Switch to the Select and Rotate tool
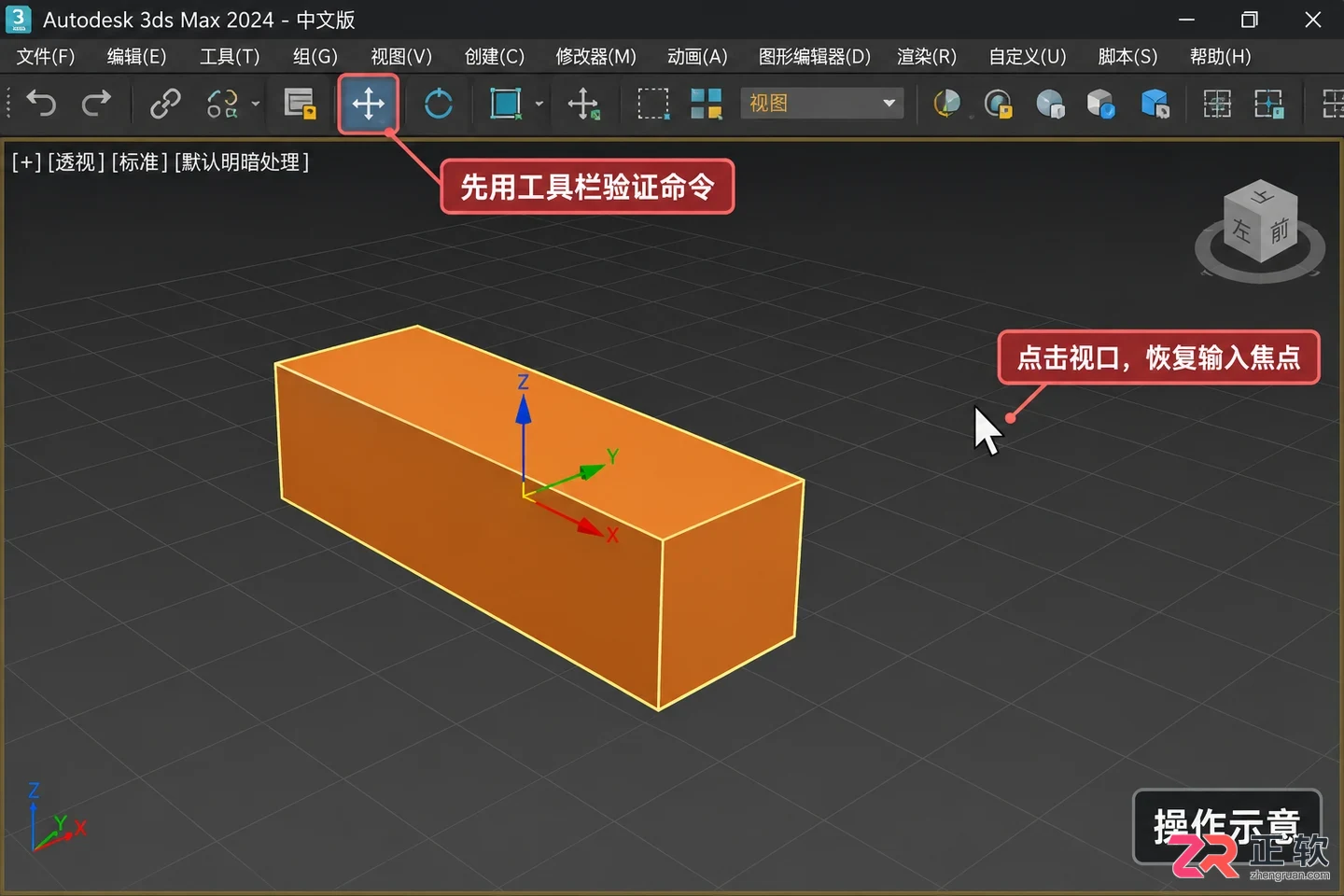This screenshot has width=1344, height=896. tap(438, 104)
